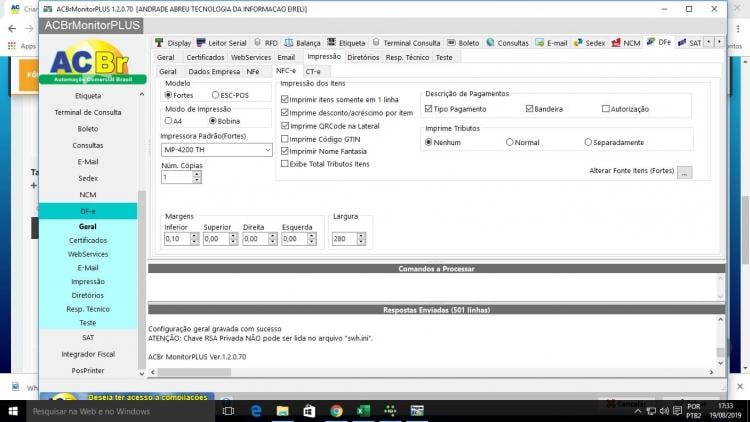Open the E-mail icon tab
Screen dimensions: 750x422
540,43
